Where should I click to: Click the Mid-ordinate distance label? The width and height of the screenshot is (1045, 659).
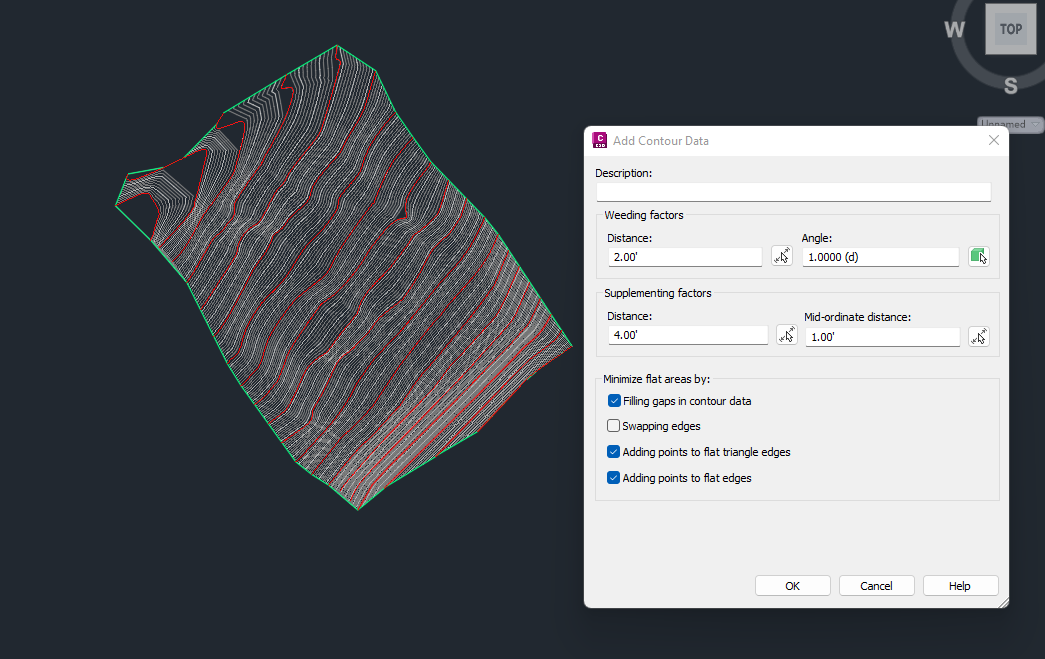(x=857, y=317)
